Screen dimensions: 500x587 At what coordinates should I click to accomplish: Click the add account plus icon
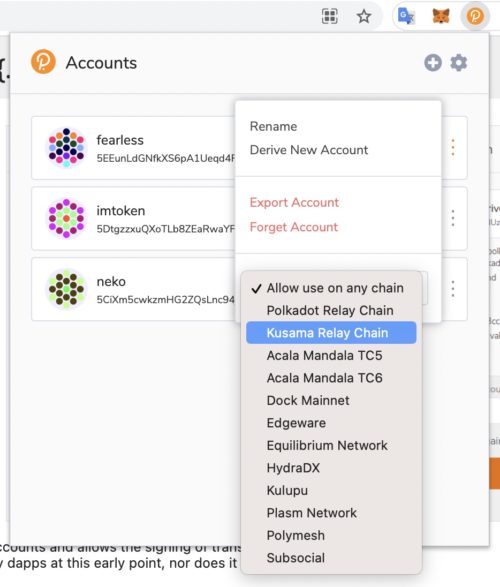point(433,63)
